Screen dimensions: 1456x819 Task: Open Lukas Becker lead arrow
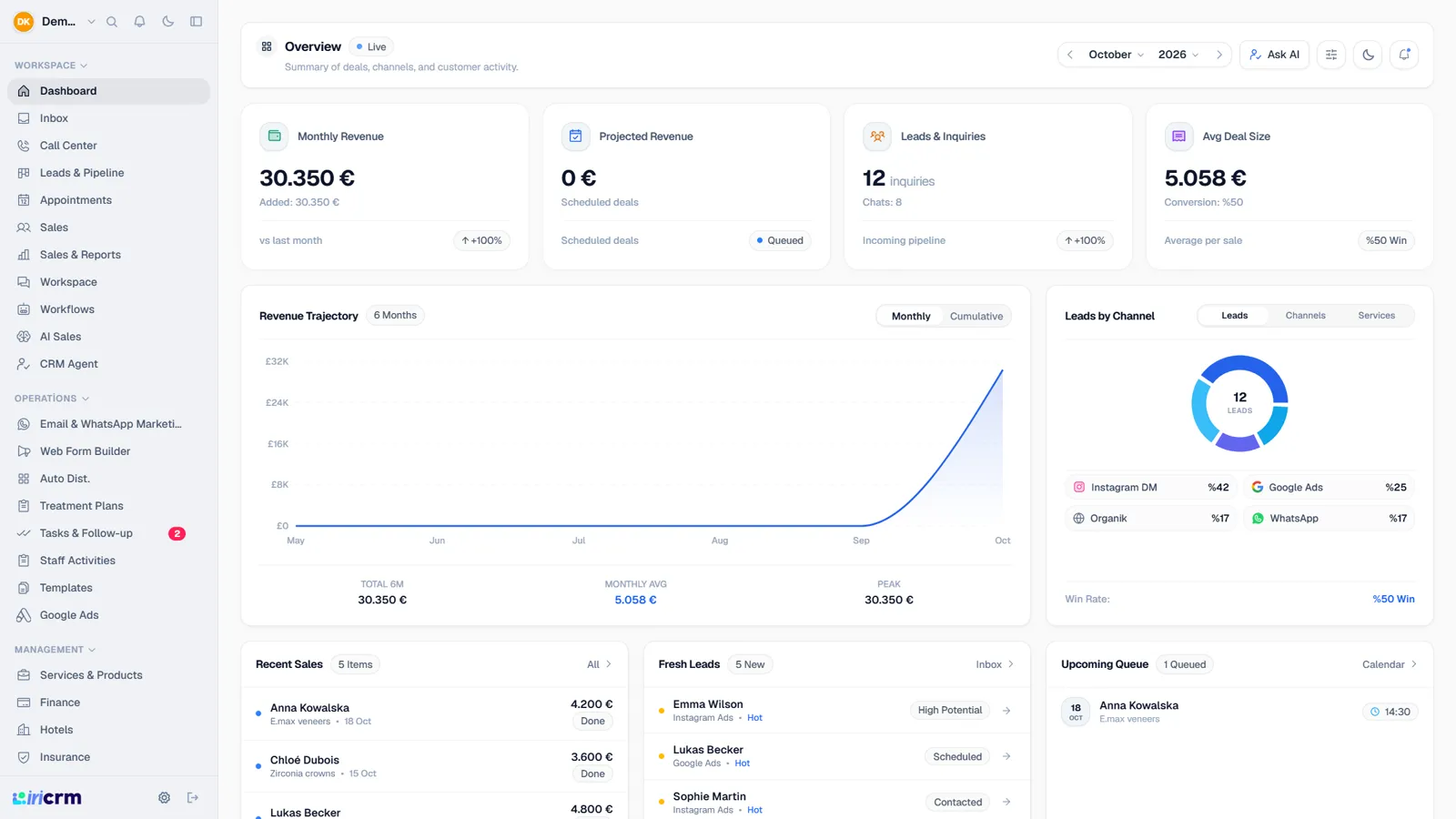coord(1006,756)
